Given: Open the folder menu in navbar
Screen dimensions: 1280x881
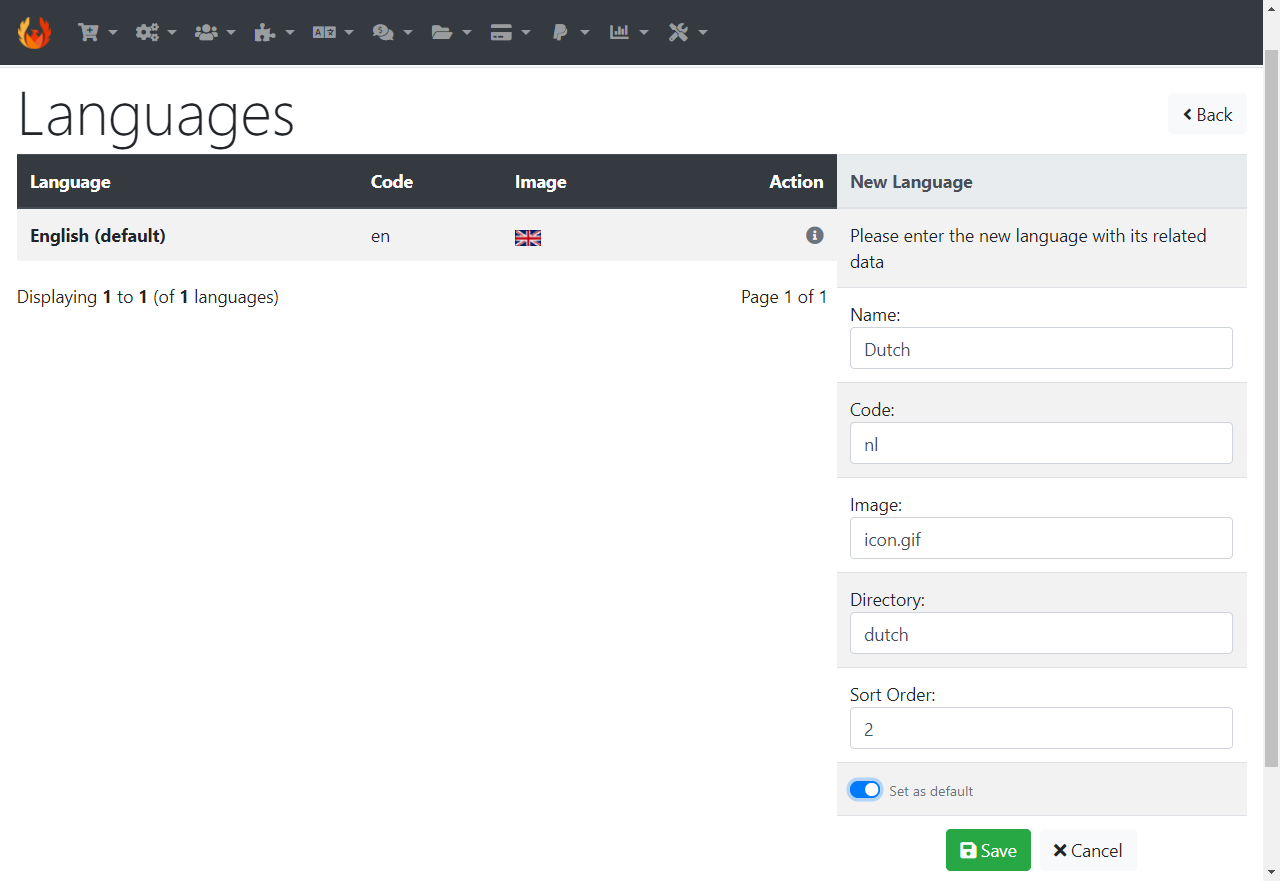Looking at the screenshot, I should click(451, 32).
